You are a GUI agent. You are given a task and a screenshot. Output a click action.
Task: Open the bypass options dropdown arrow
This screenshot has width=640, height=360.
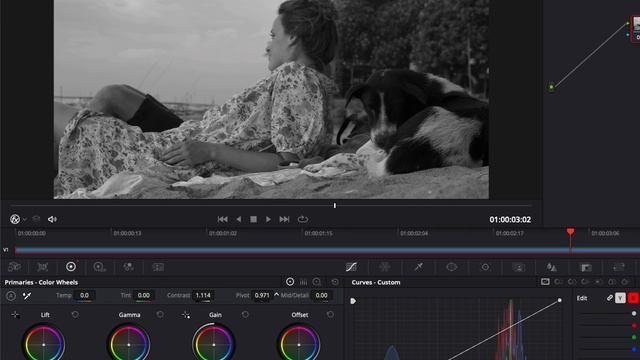24,220
